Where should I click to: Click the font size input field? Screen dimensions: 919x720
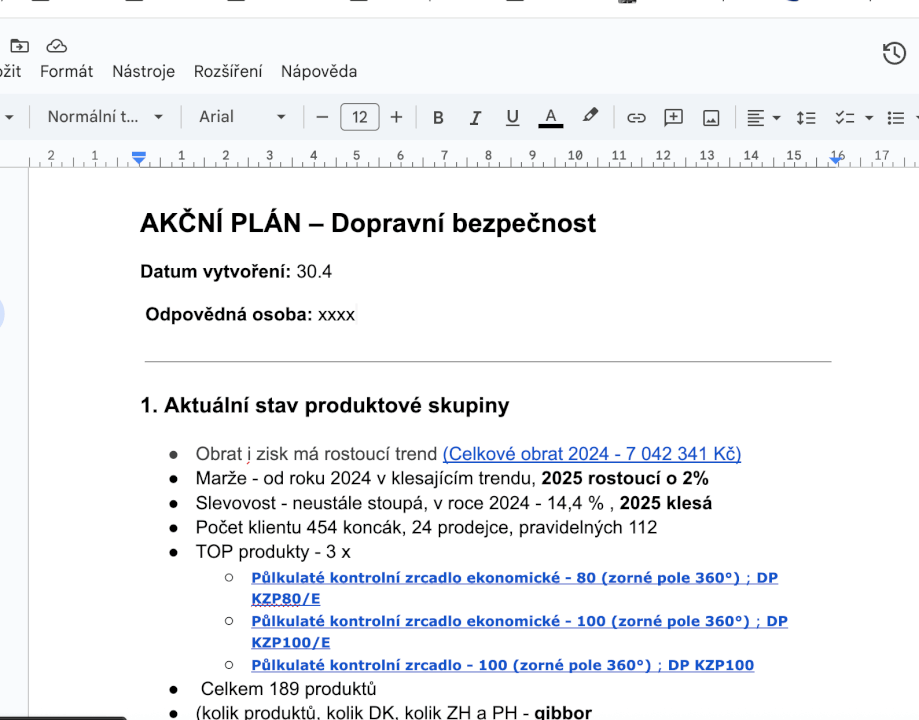pos(359,117)
